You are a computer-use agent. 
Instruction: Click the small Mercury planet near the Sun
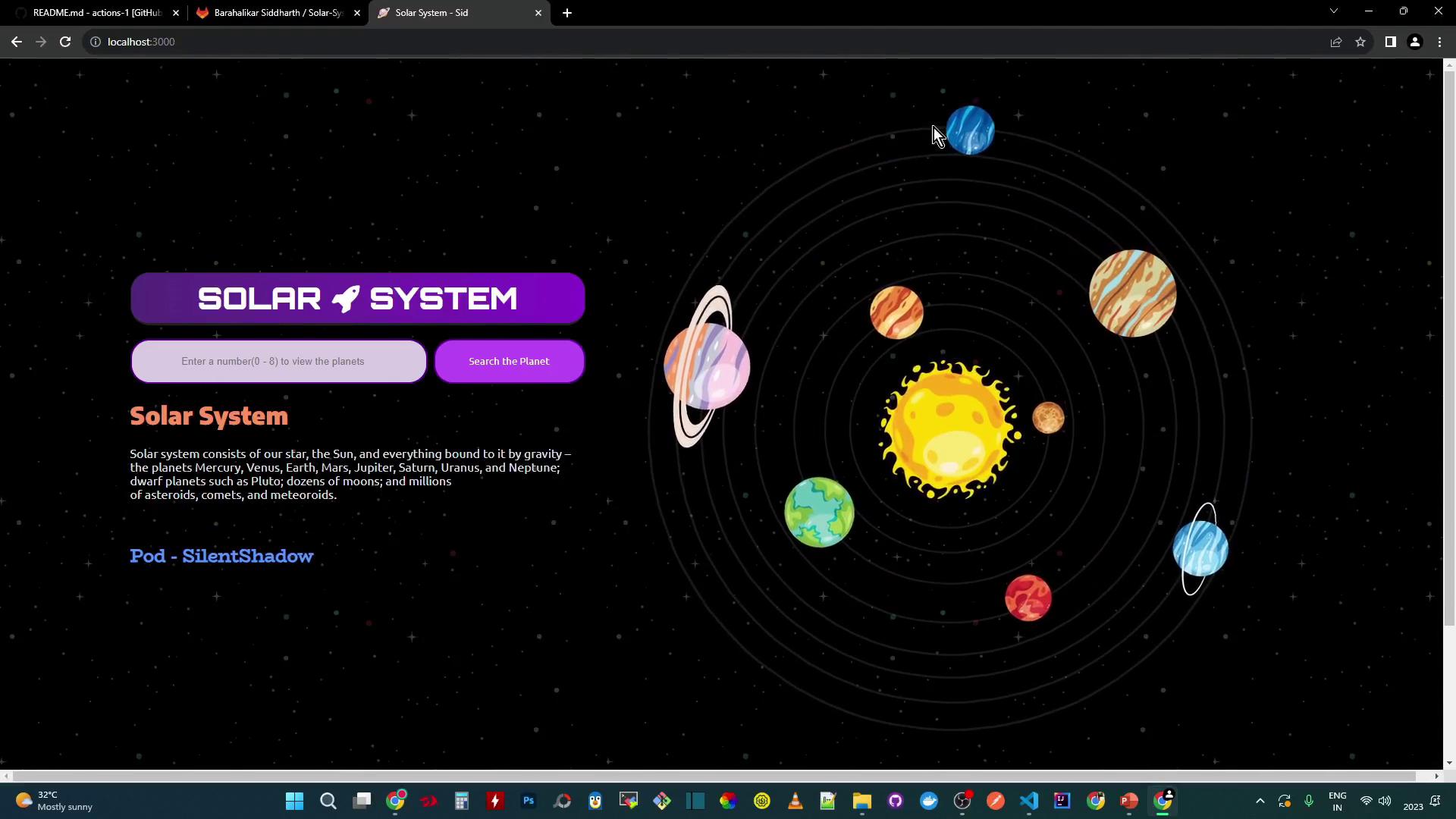click(x=1048, y=418)
